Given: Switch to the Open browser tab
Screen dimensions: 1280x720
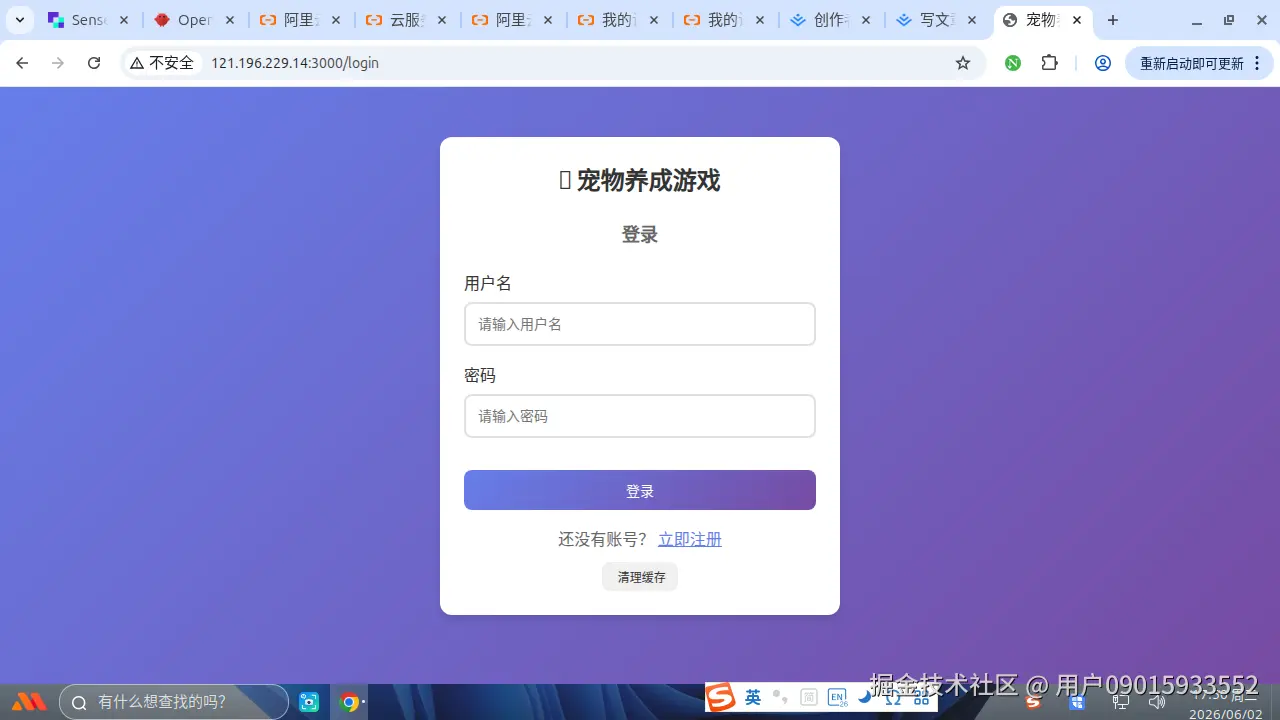Looking at the screenshot, I should click(x=195, y=20).
